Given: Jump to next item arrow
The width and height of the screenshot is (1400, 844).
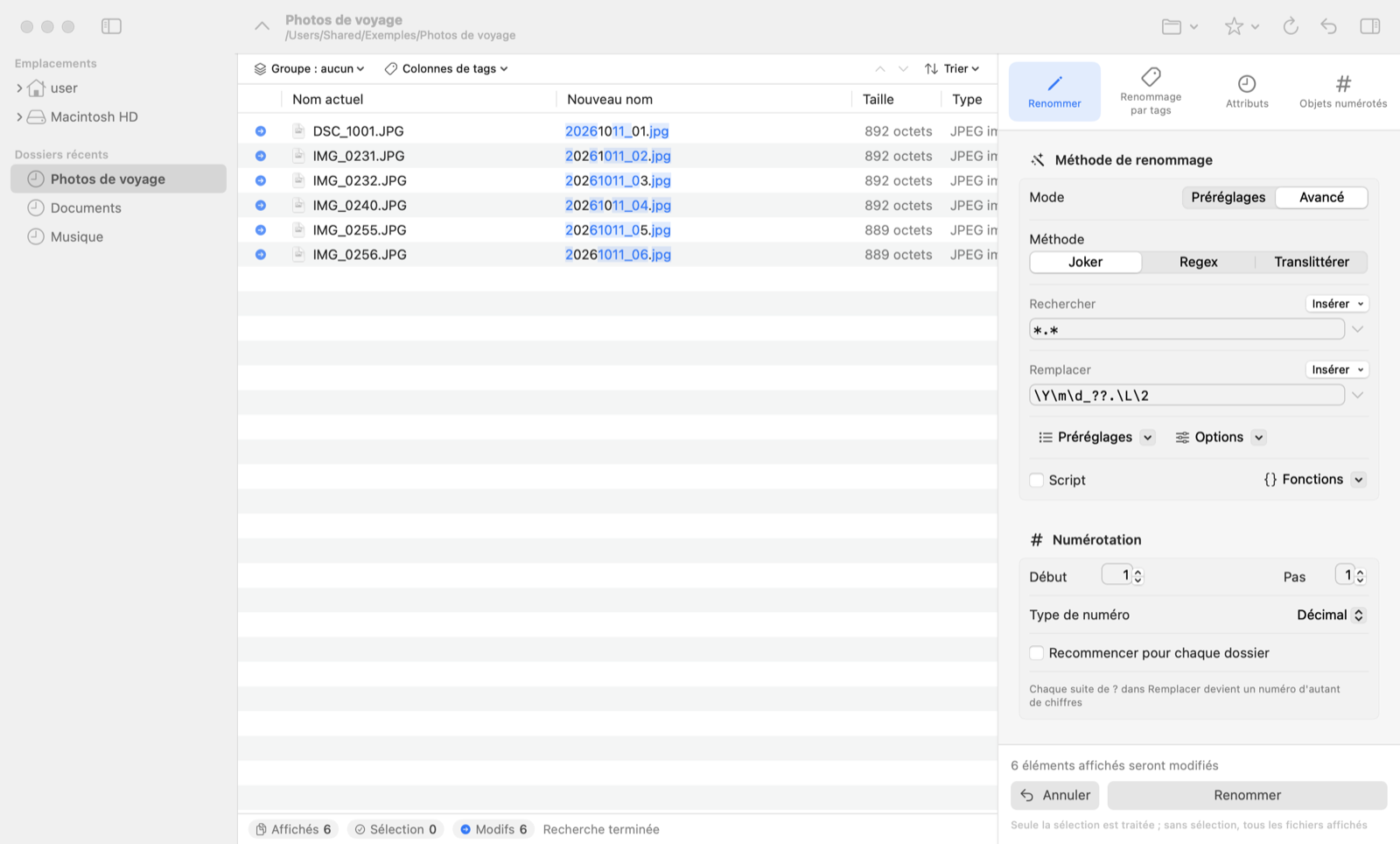Looking at the screenshot, I should (x=903, y=68).
